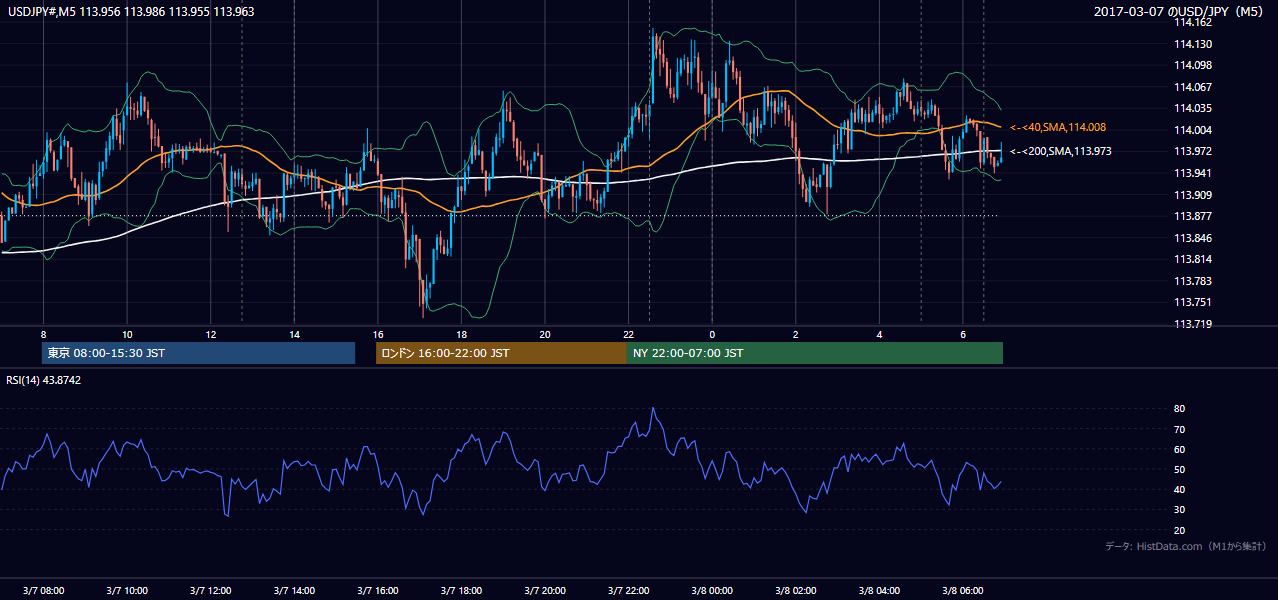This screenshot has width=1278, height=600.
Task: Select the 東京 08:00-15:30 JST session bar
Action: 198,353
